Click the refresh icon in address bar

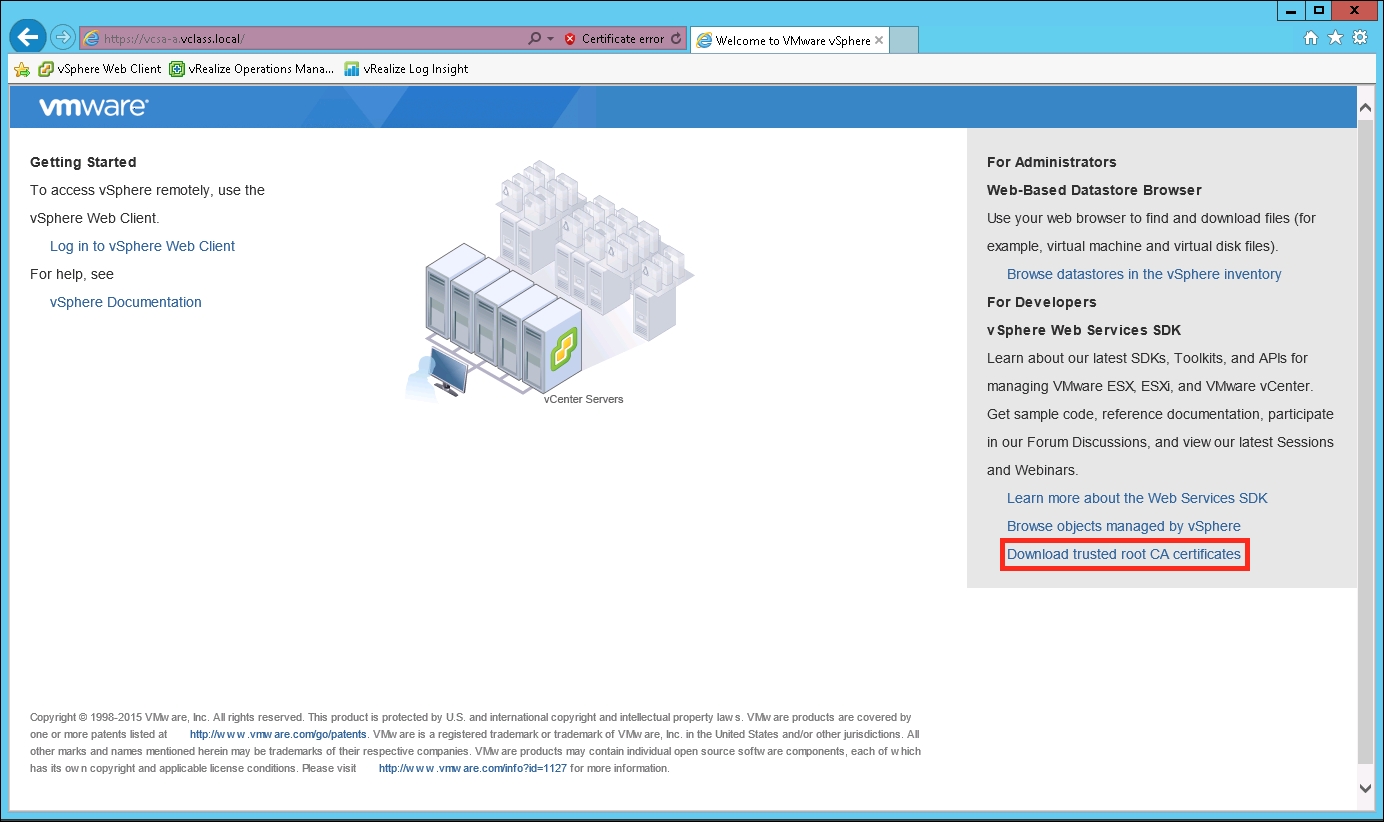pyautogui.click(x=676, y=39)
